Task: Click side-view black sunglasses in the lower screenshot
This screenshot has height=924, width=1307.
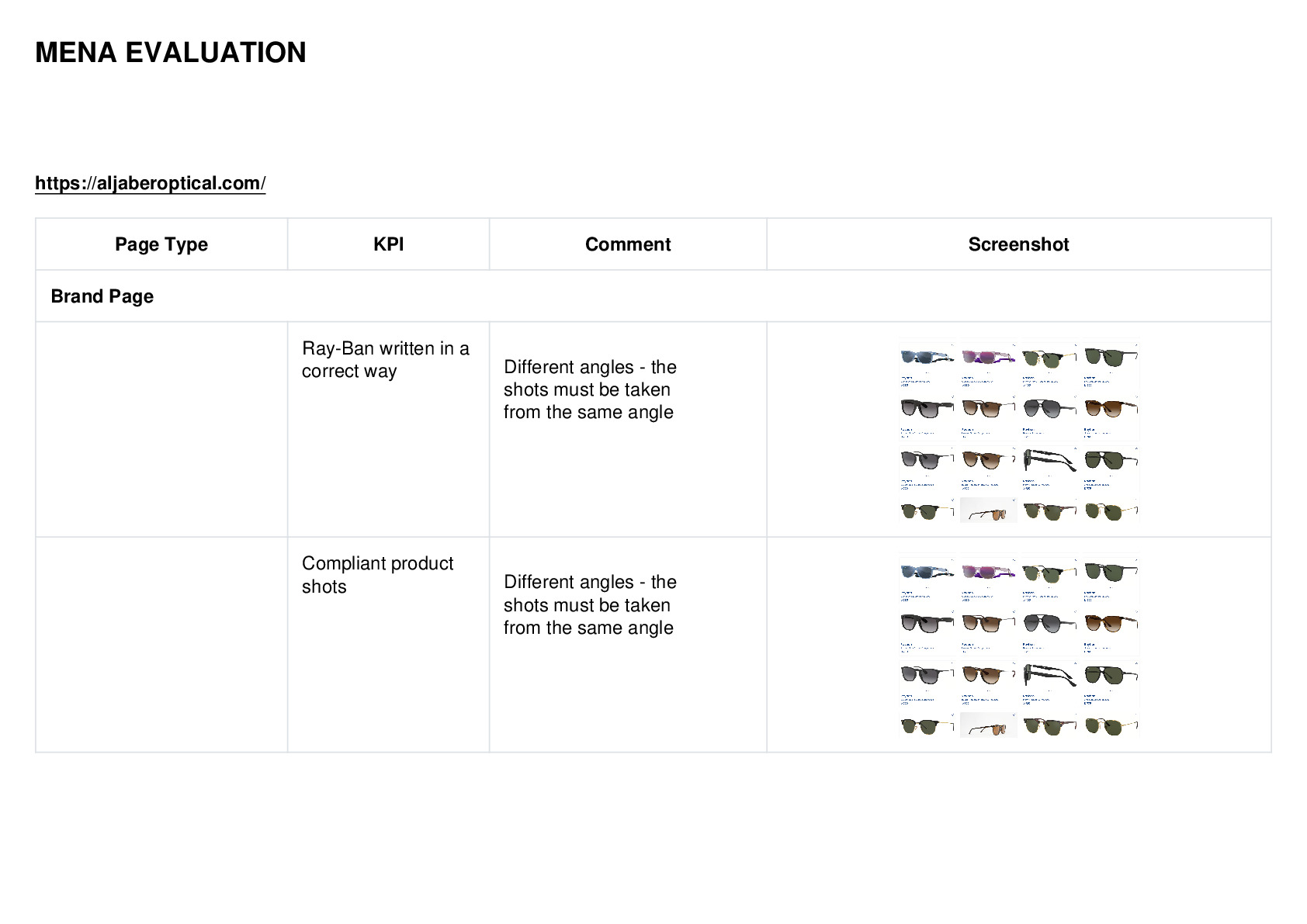Action: 1049,674
